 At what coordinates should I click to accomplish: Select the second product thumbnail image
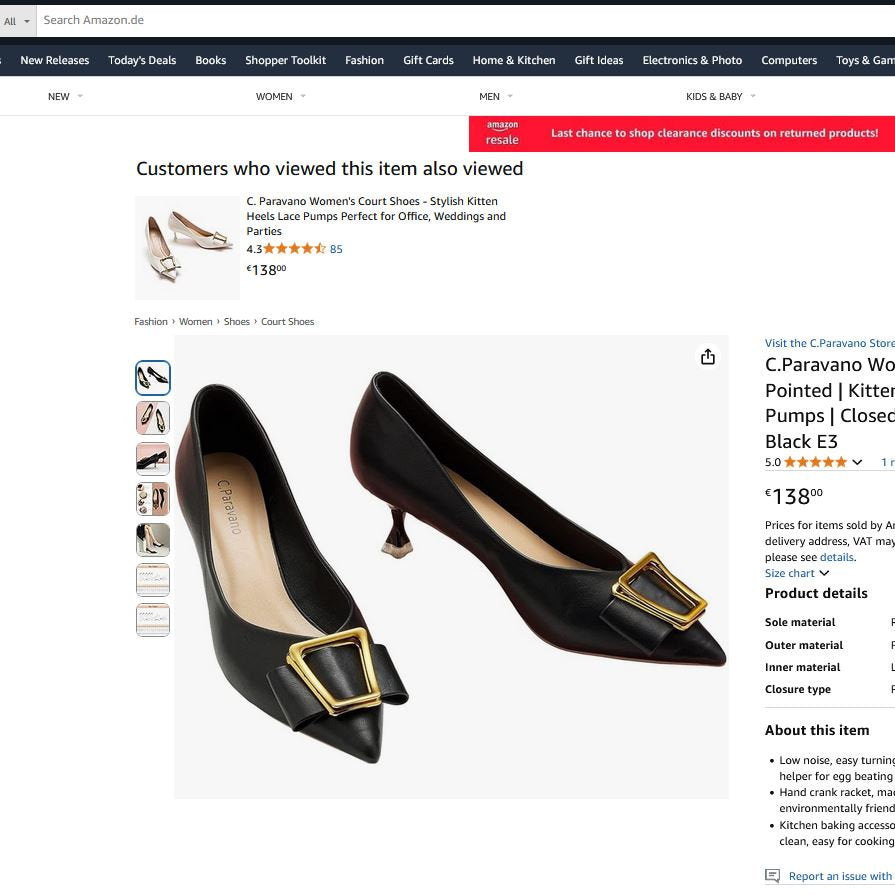pos(153,418)
